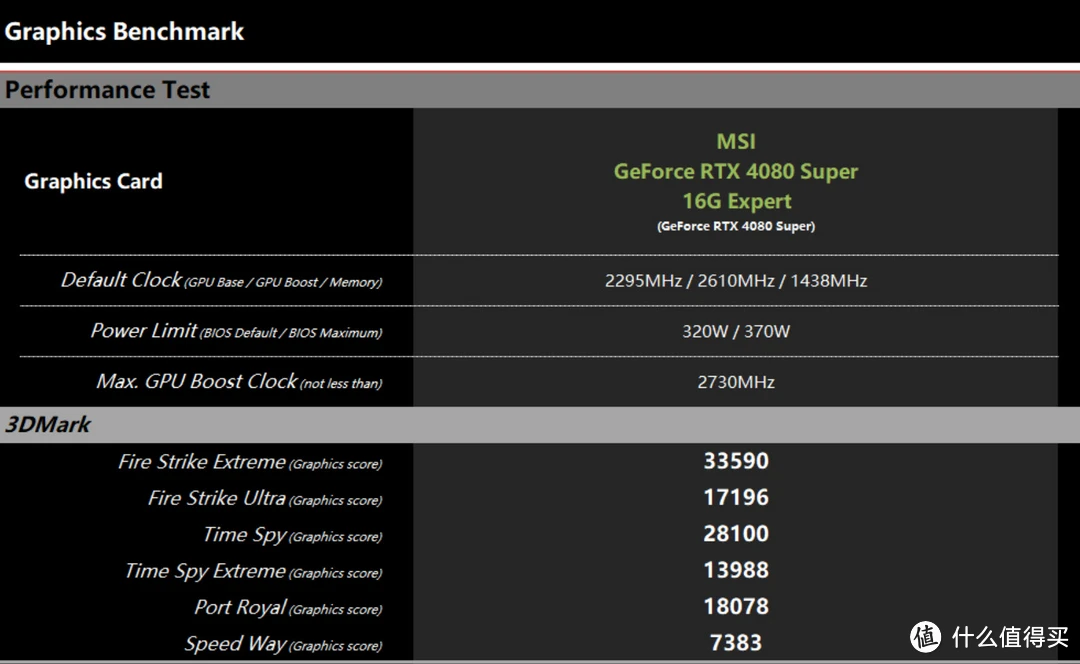Select the 2295MHz / 2610MHz / 1438MHz value
Screen dimensions: 1080x664
[x=736, y=281]
